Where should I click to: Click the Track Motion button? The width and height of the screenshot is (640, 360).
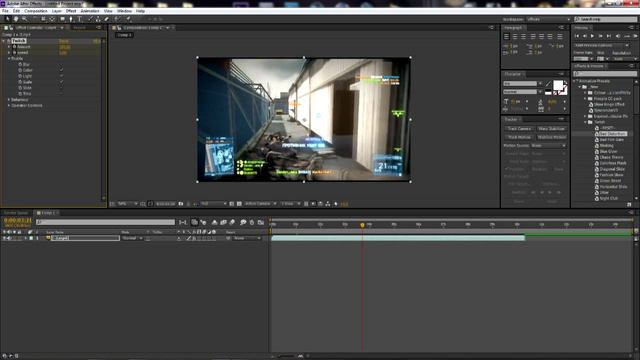click(x=519, y=137)
